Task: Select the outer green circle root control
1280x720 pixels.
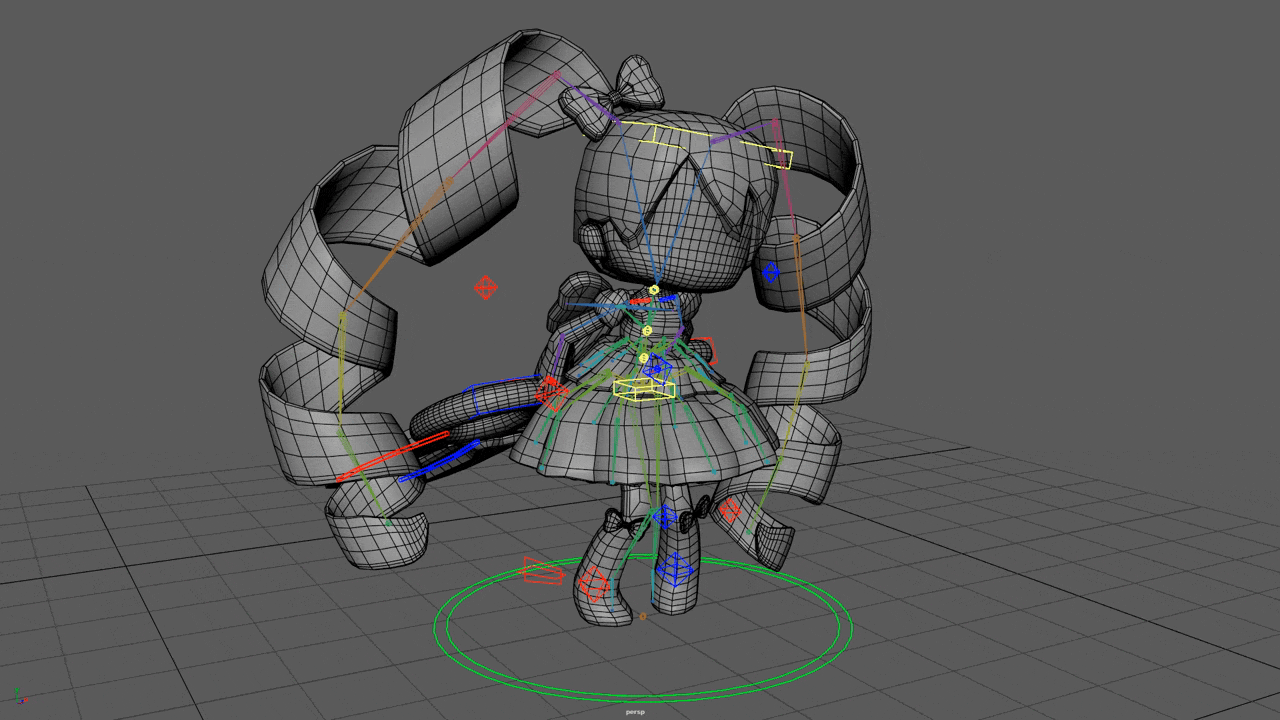Action: pyautogui.click(x=642, y=628)
